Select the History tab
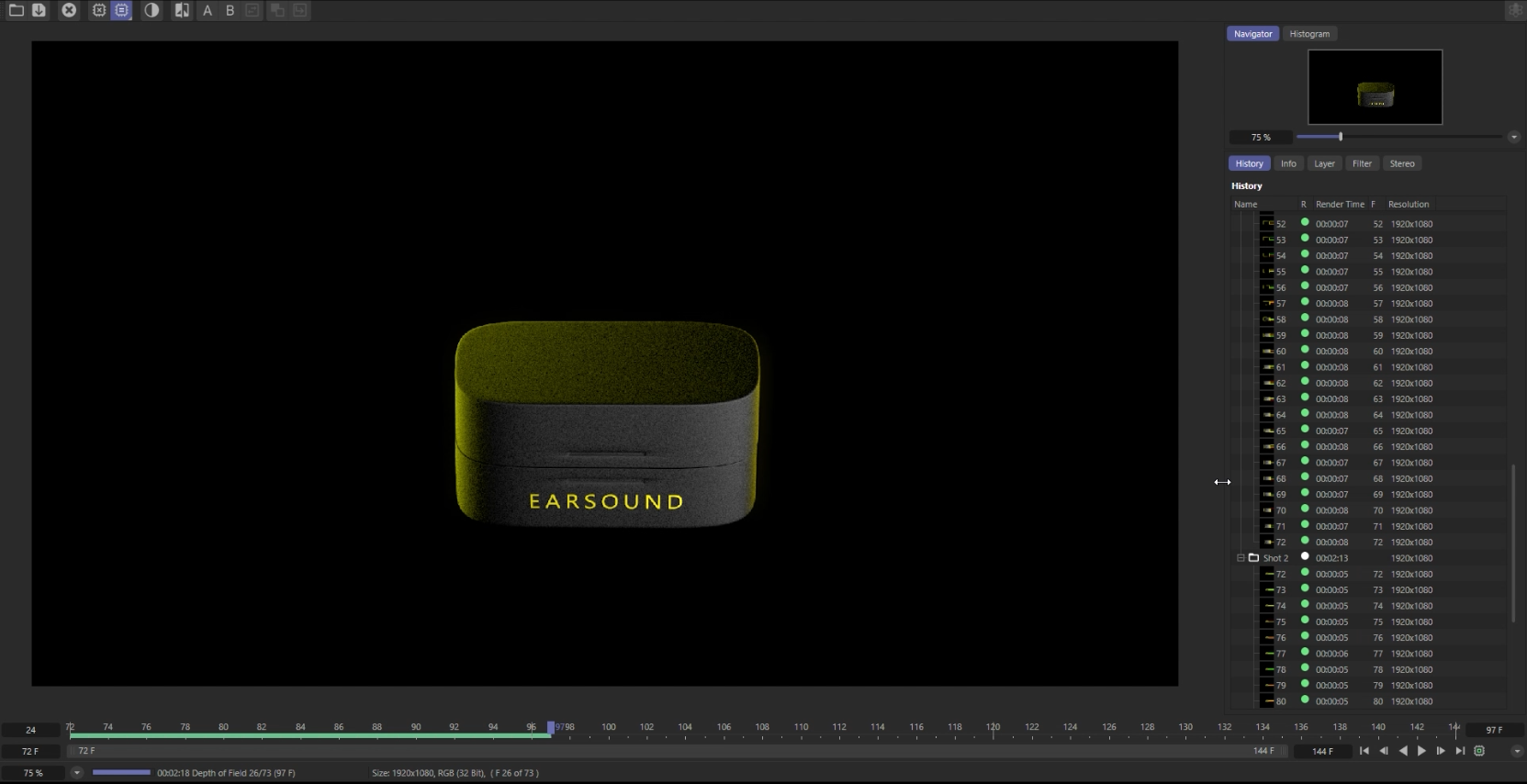Viewport: 1527px width, 784px height. pos(1249,163)
